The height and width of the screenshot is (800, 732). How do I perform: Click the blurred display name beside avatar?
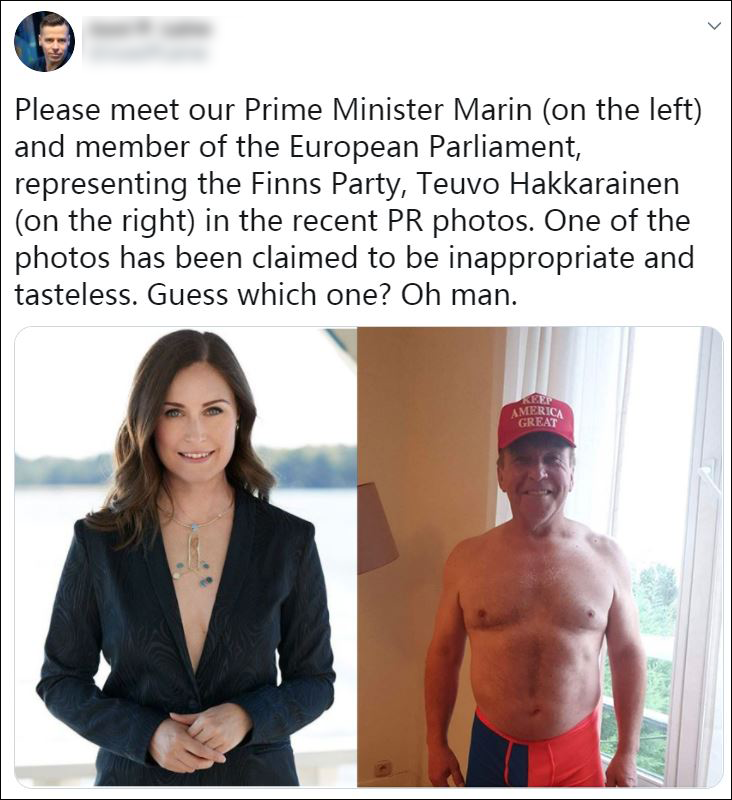point(150,29)
